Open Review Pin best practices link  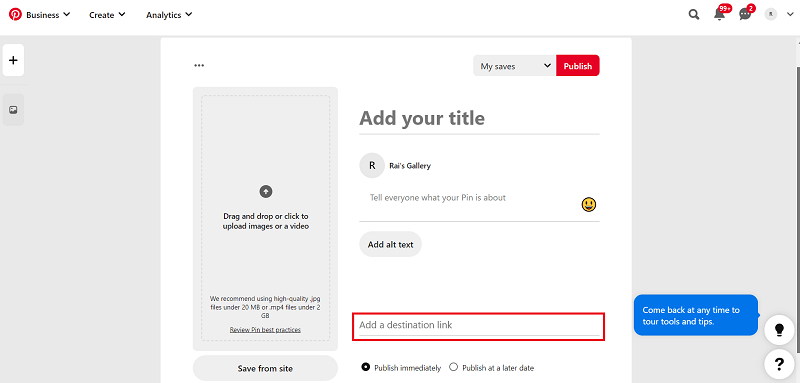265,330
